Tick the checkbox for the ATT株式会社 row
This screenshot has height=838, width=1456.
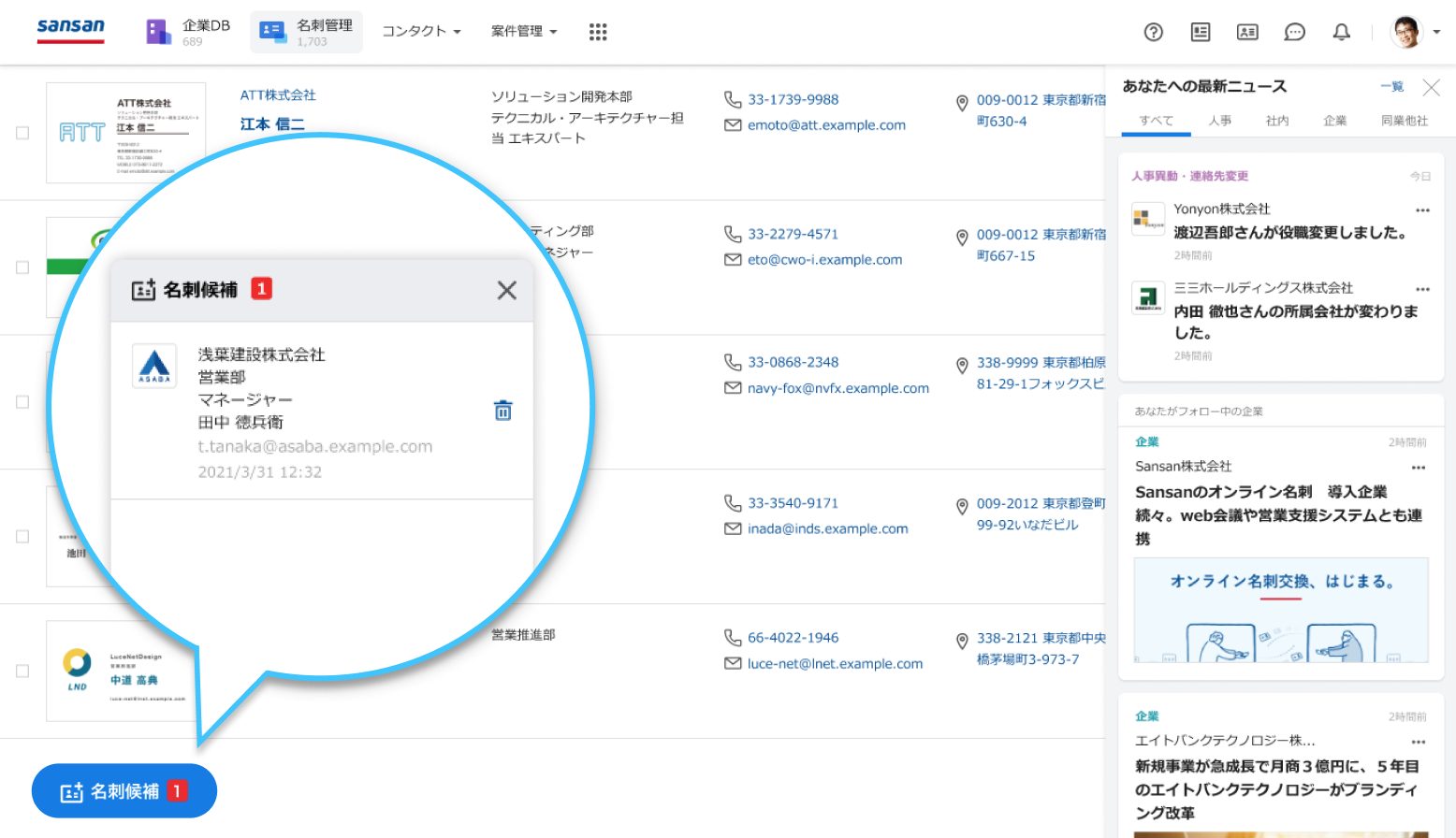[x=22, y=133]
